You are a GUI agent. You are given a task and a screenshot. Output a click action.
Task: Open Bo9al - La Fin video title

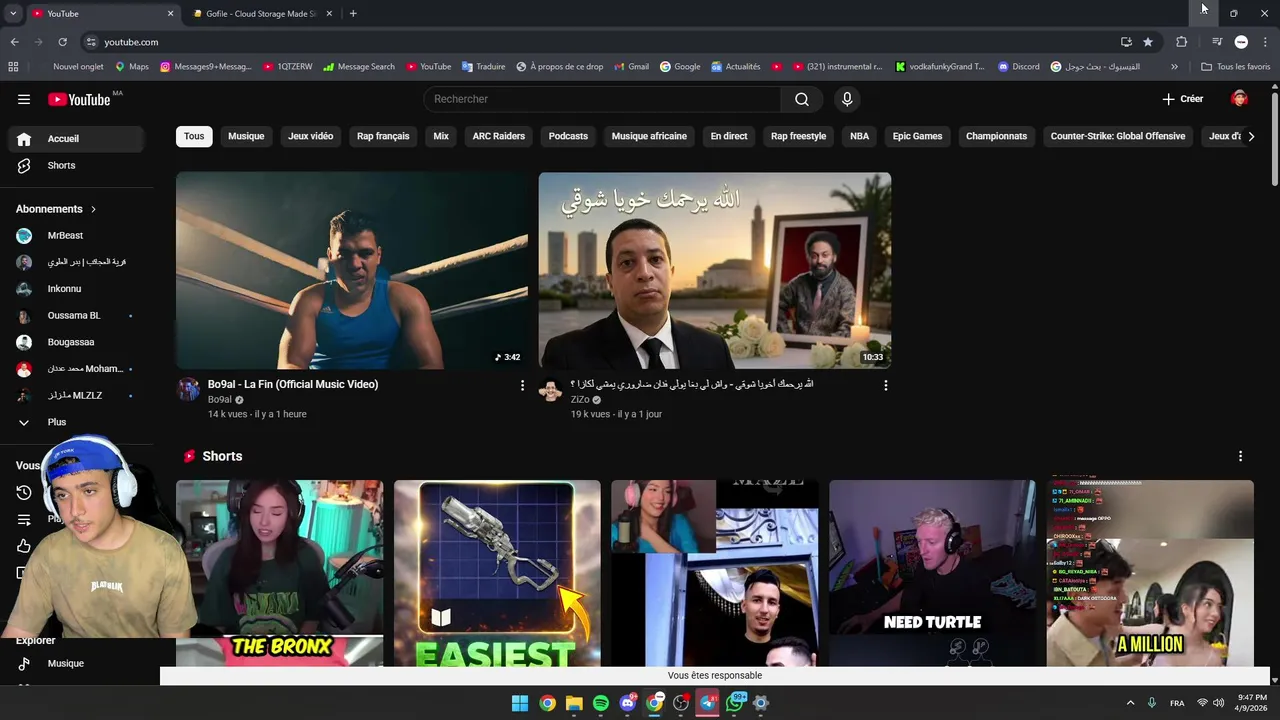pos(293,384)
